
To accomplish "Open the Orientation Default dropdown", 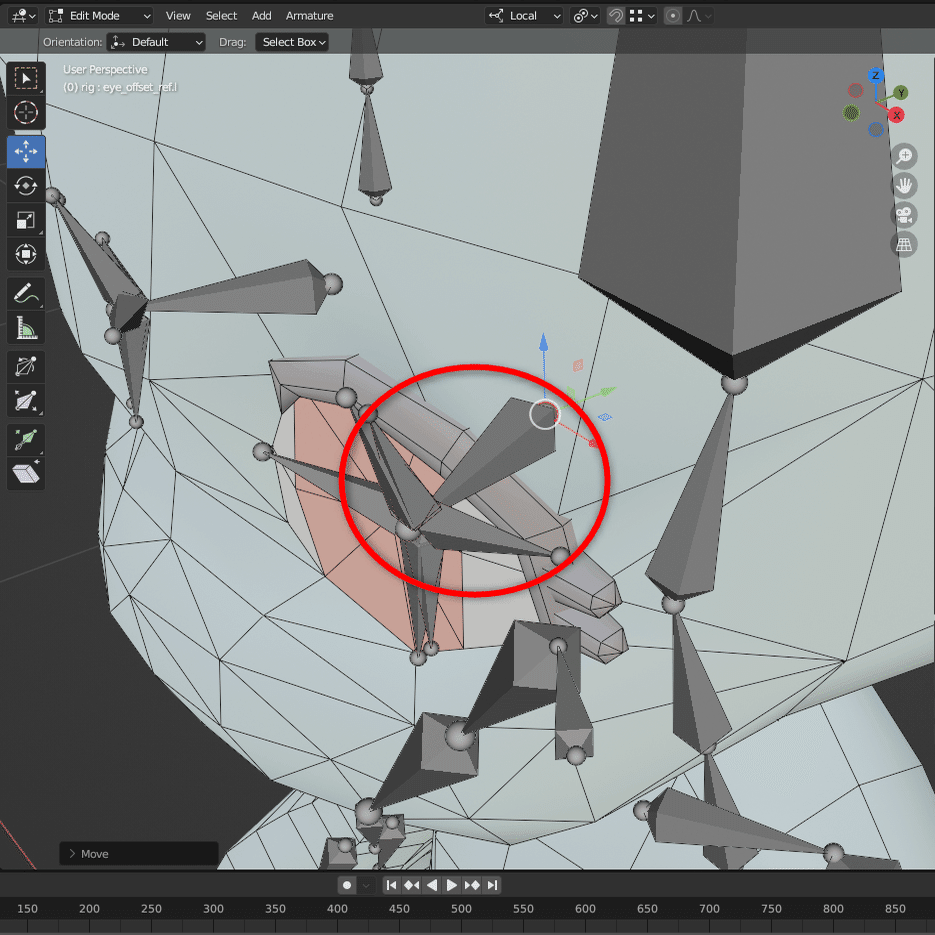I will (x=156, y=42).
